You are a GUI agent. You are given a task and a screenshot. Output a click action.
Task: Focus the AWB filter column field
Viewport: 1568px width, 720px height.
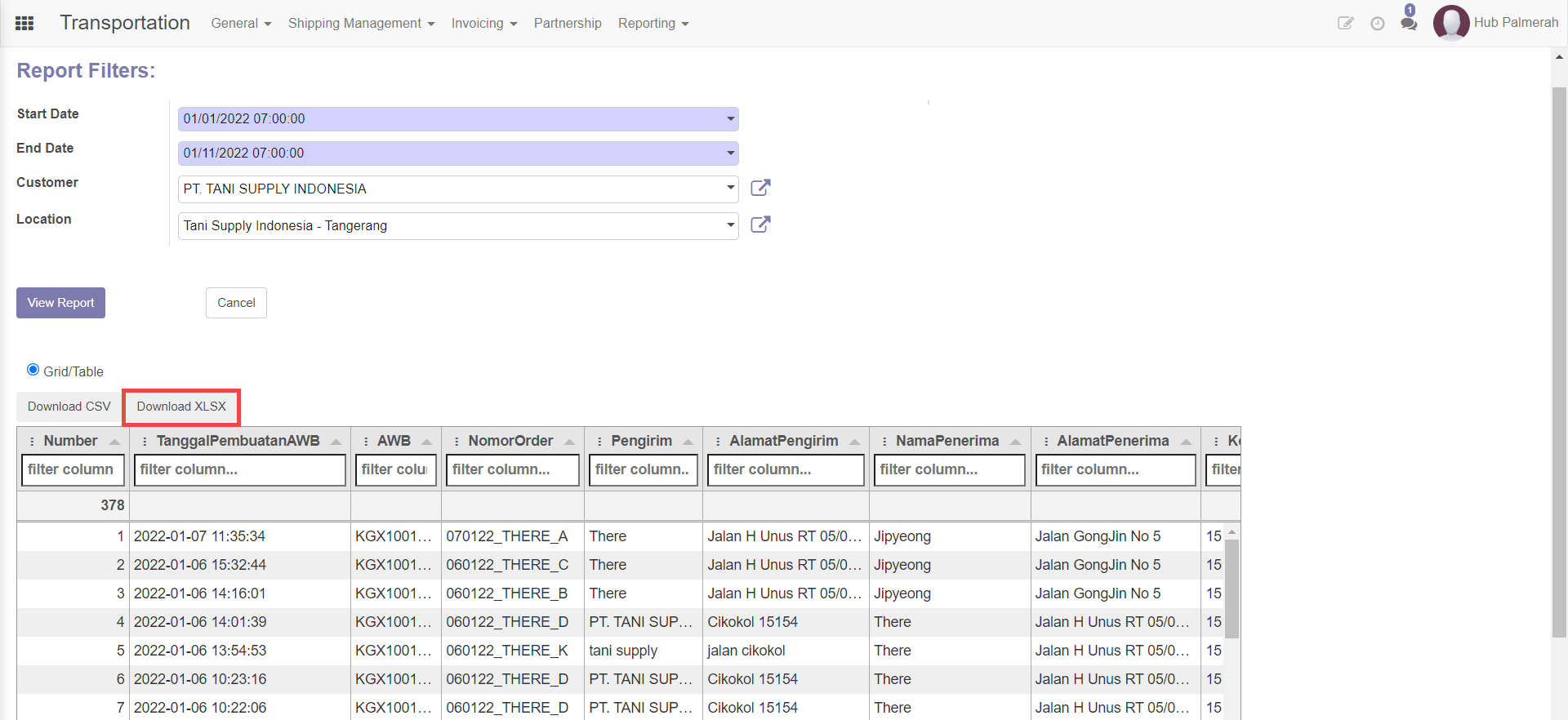pos(396,470)
